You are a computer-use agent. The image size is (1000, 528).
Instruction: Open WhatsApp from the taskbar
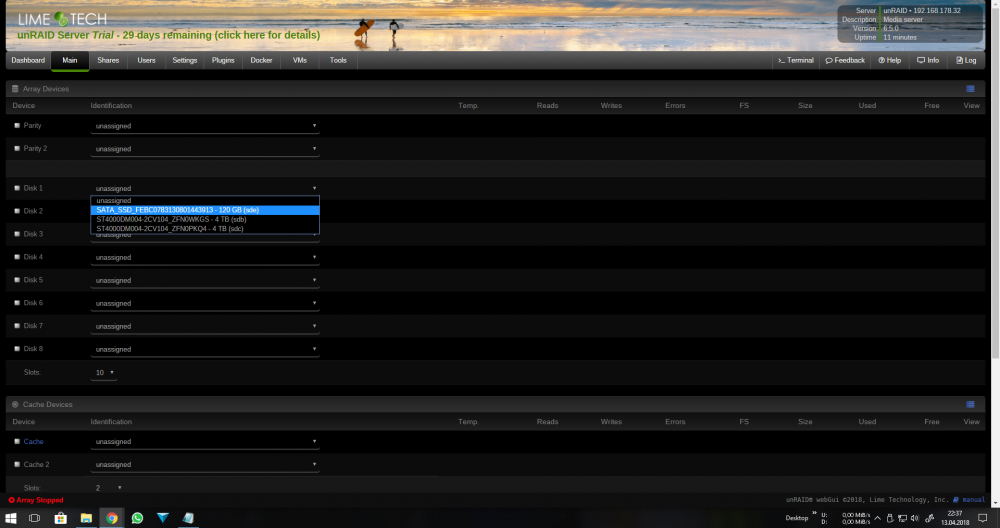point(137,518)
